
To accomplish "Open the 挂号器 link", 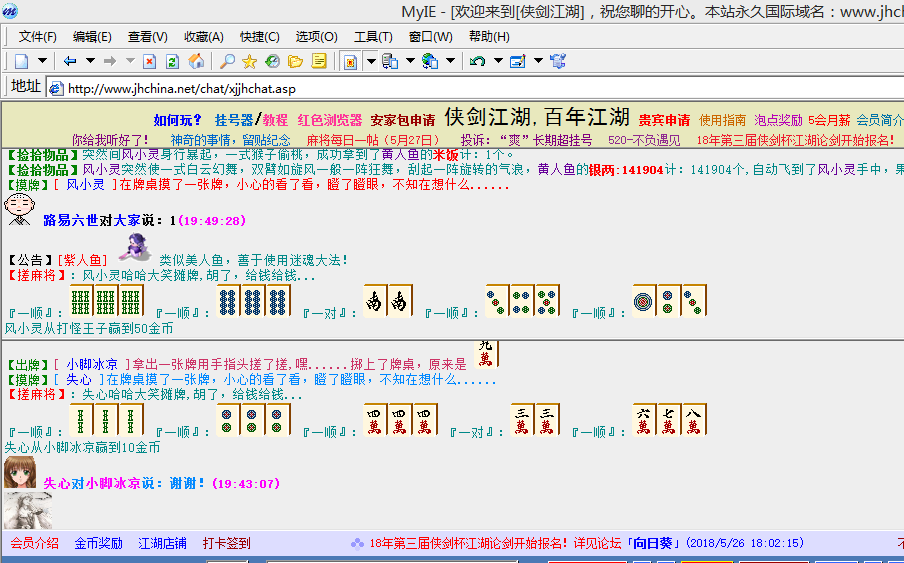I will [234, 120].
